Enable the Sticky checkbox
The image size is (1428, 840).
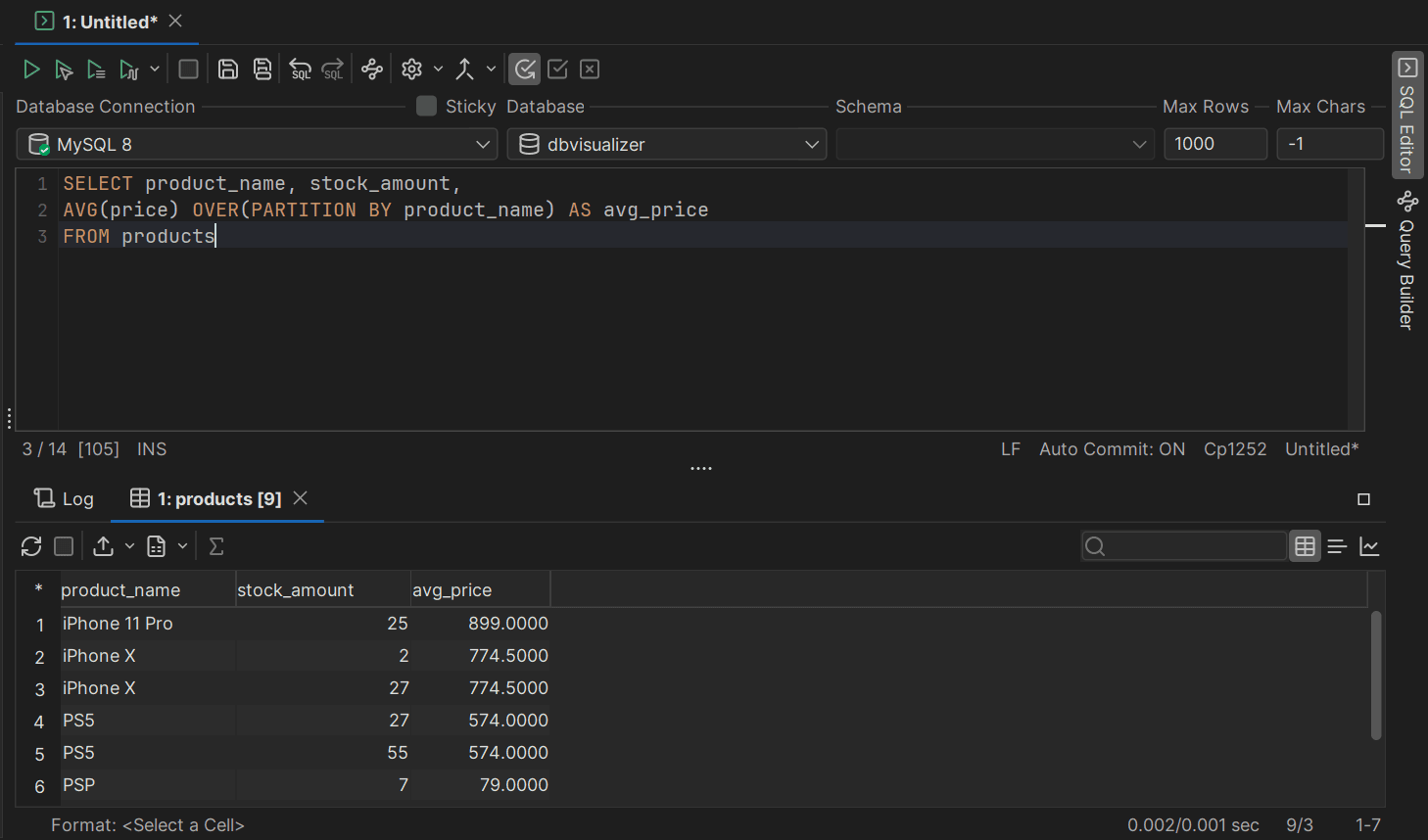pyautogui.click(x=426, y=106)
